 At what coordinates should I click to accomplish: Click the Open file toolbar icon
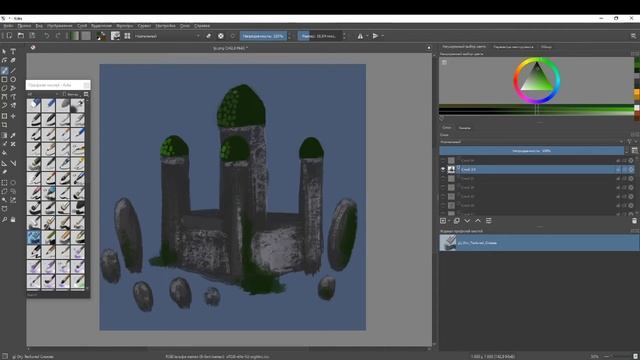click(21, 36)
